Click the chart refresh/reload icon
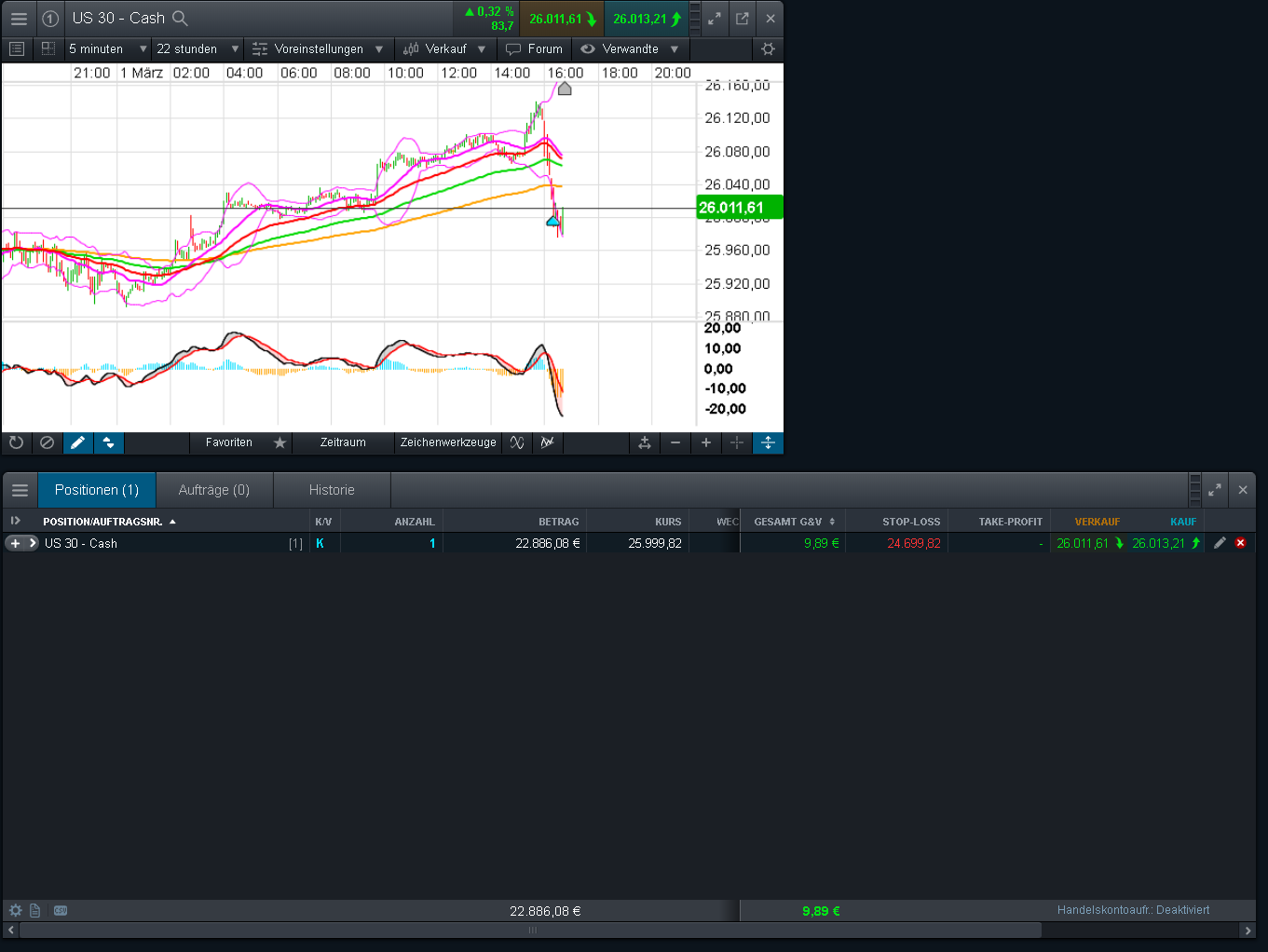 16,442
